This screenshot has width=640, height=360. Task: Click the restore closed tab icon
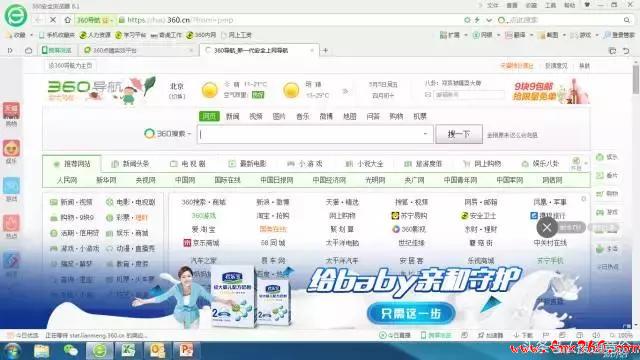coord(626,51)
